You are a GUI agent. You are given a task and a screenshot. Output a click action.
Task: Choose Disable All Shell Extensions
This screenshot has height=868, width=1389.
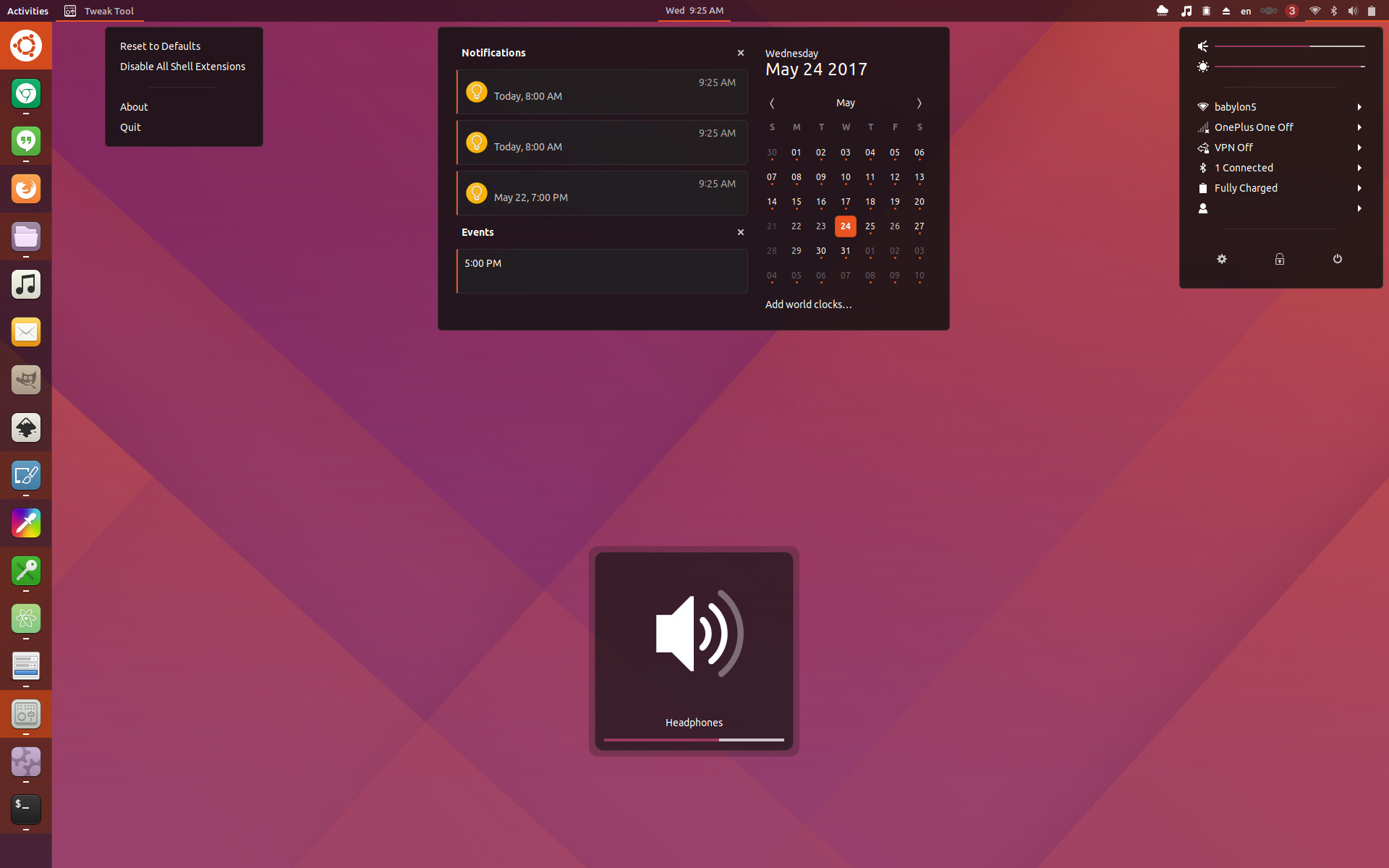click(x=182, y=67)
